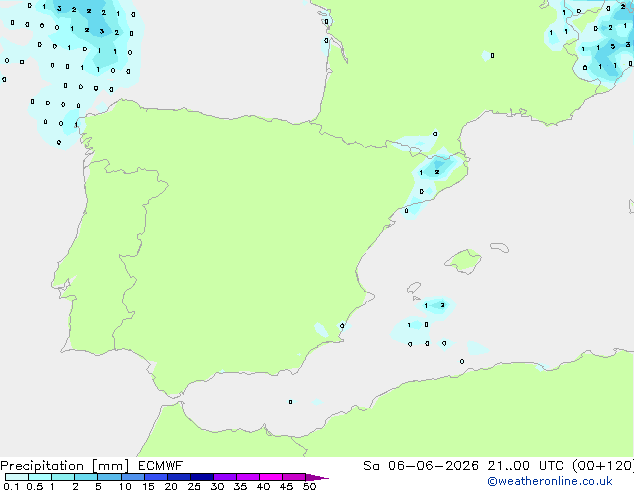Image resolution: width=634 pixels, height=490 pixels.
Task: Click the legend label '40'
Action: point(263,486)
